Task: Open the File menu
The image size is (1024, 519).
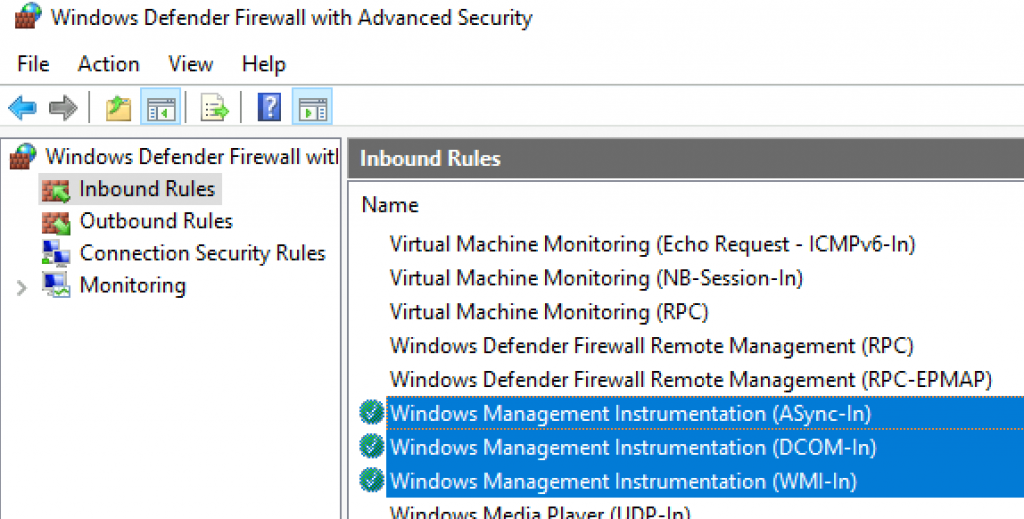Action: tap(33, 64)
